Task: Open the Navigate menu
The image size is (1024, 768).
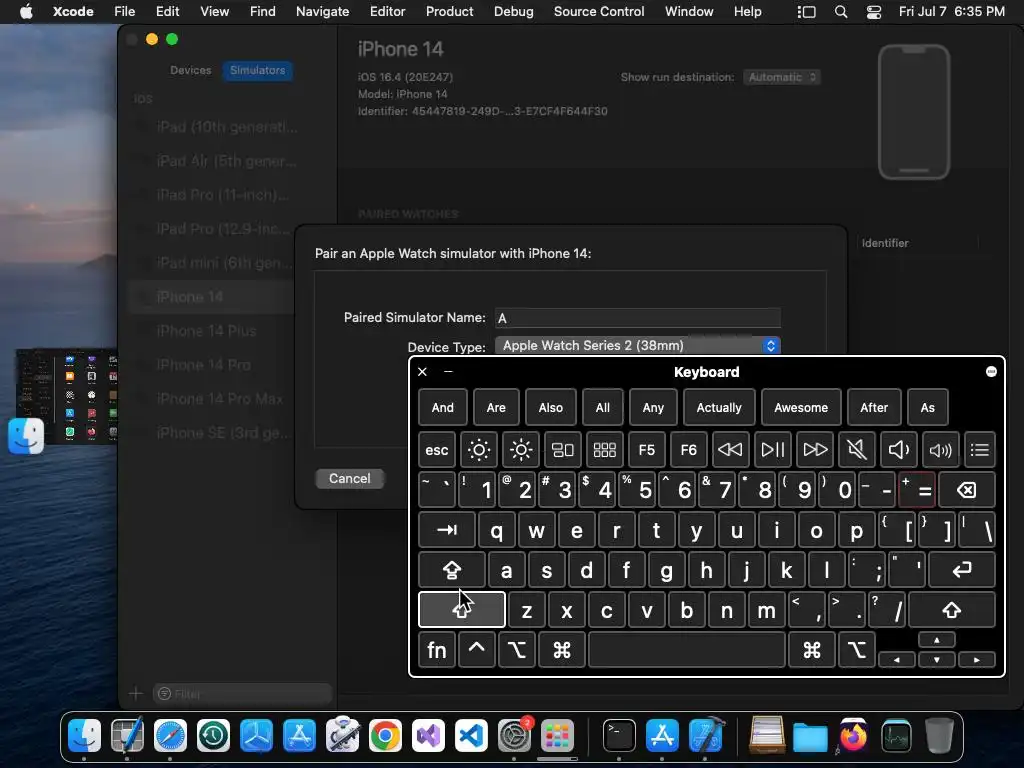Action: [323, 12]
